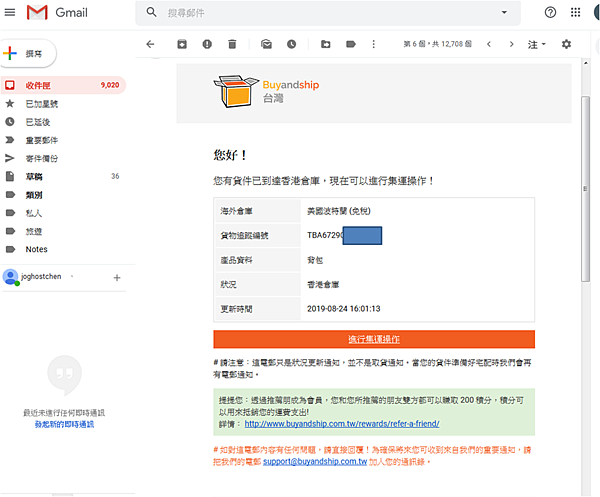This screenshot has width=600, height=497.
Task: Compose a new email
Action: [x=28, y=54]
